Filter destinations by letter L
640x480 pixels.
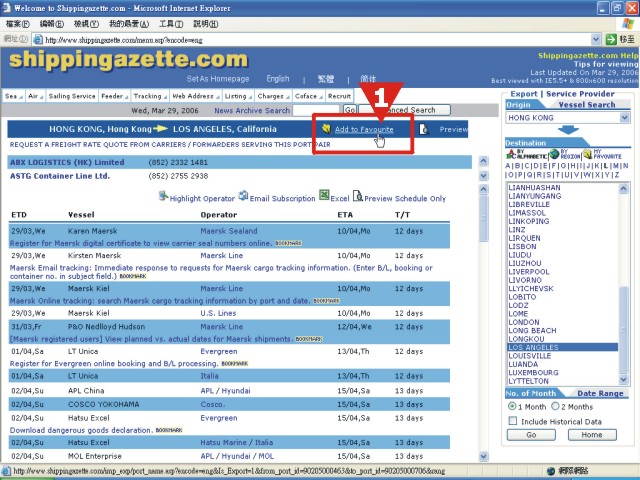point(606,166)
